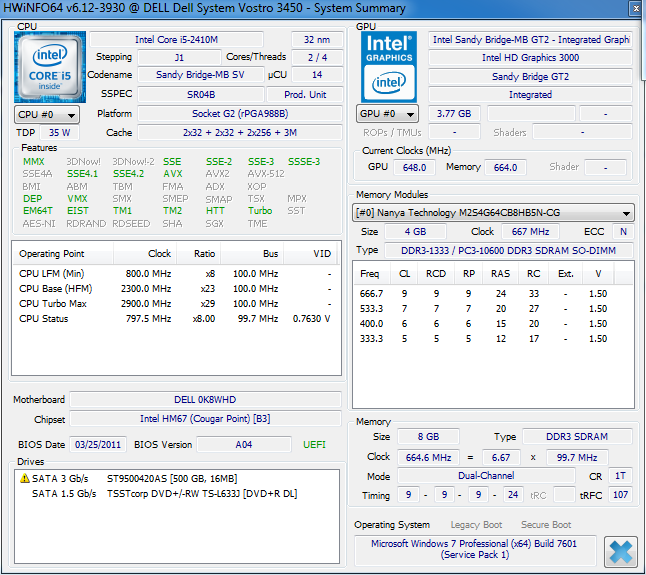Screen dimensions: 646x575
Task: Click the AES-NI feature flag
Action: [x=39, y=224]
